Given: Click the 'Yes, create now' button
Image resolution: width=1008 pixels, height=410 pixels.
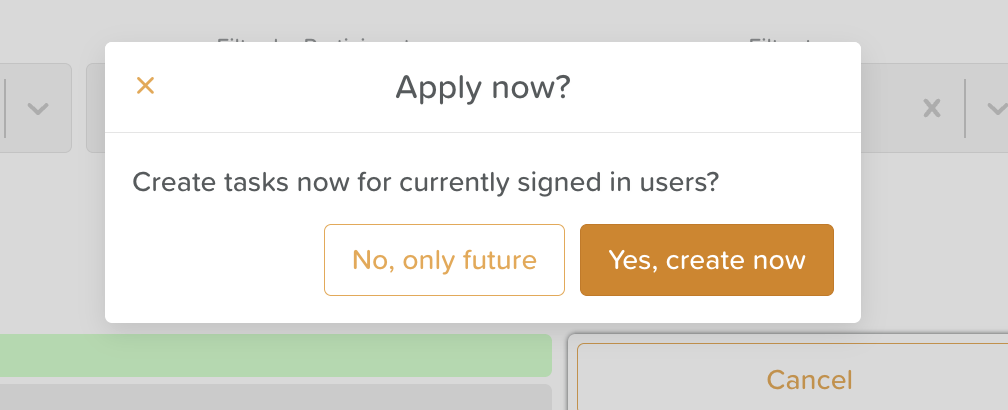Looking at the screenshot, I should 706,260.
